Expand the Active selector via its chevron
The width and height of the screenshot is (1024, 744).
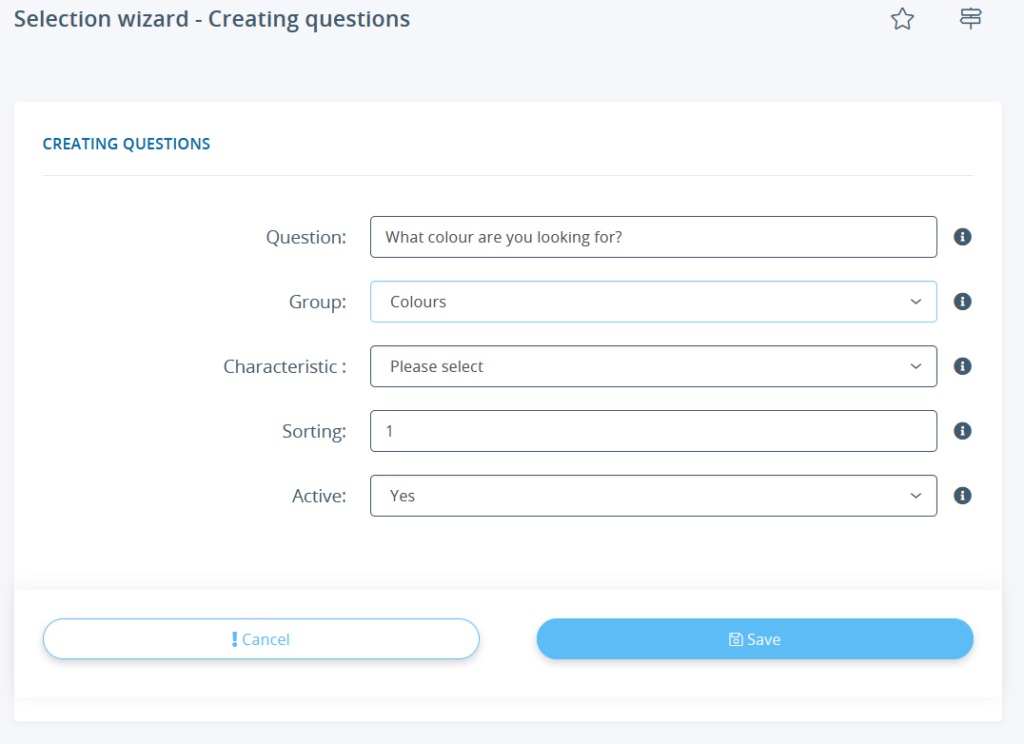tap(915, 495)
